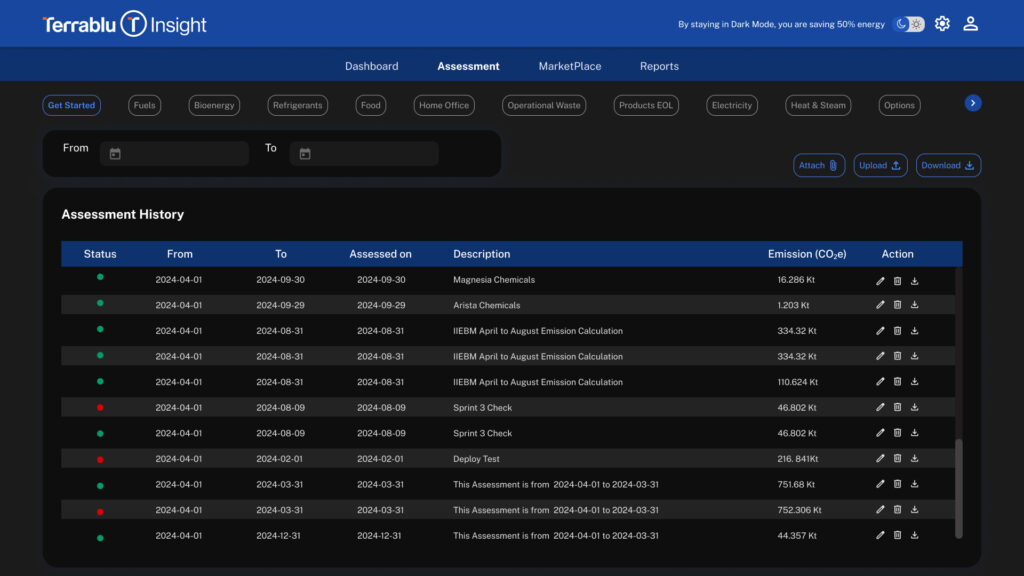This screenshot has height=576, width=1024.
Task: Delete the Arista Chemicals assessment
Action: coord(897,305)
